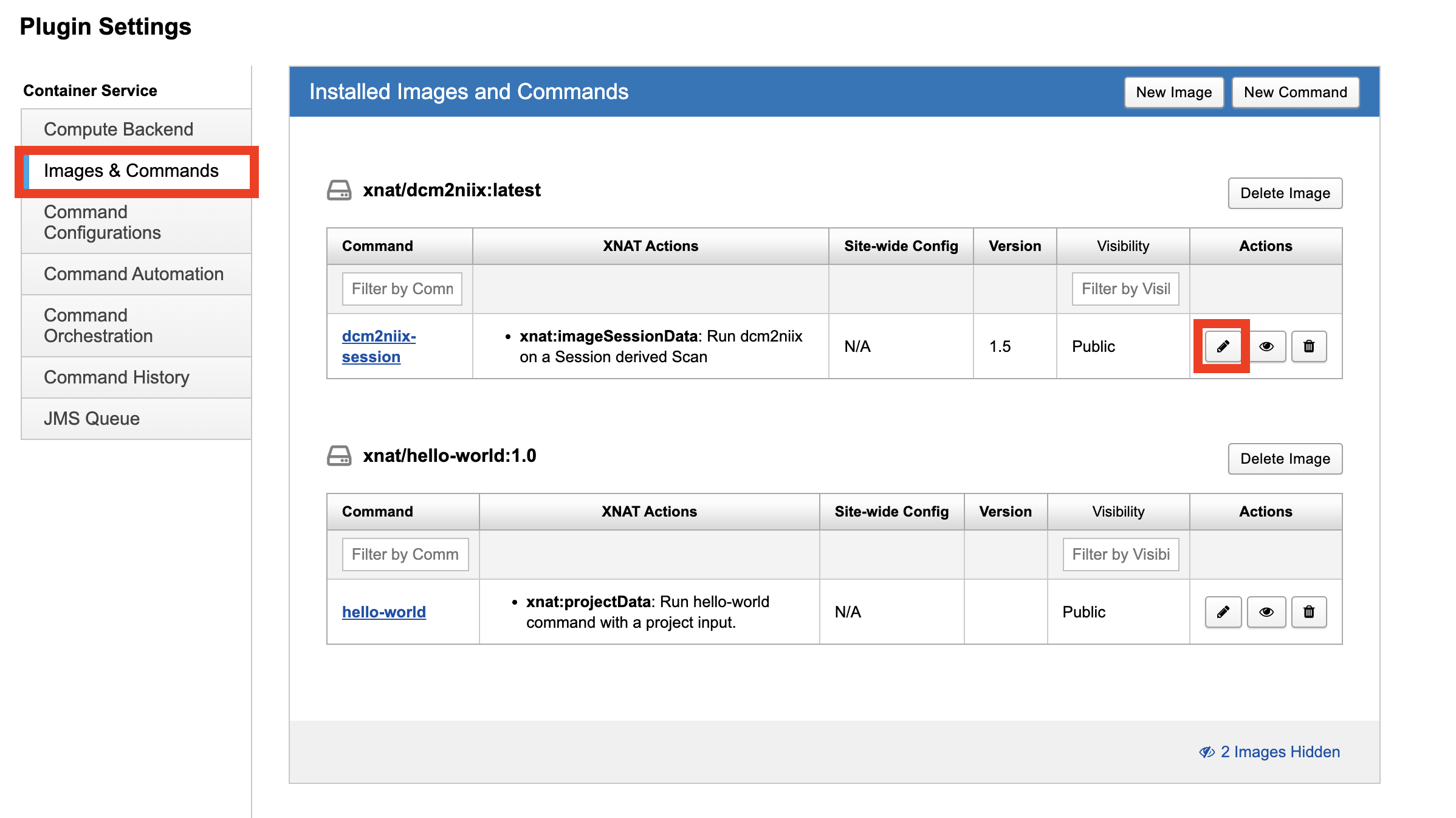1456x818 pixels.
Task: Focus hello-world table's Filter by Command field
Action: (x=405, y=554)
